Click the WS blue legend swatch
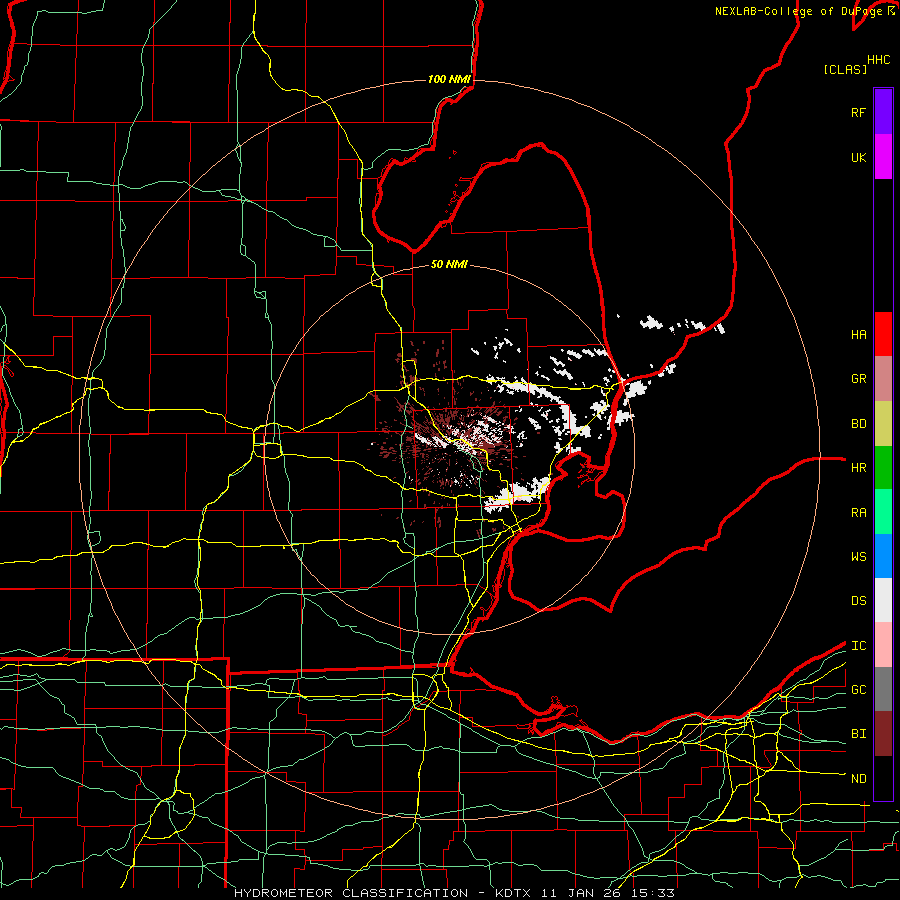This screenshot has width=900, height=900. click(x=883, y=556)
